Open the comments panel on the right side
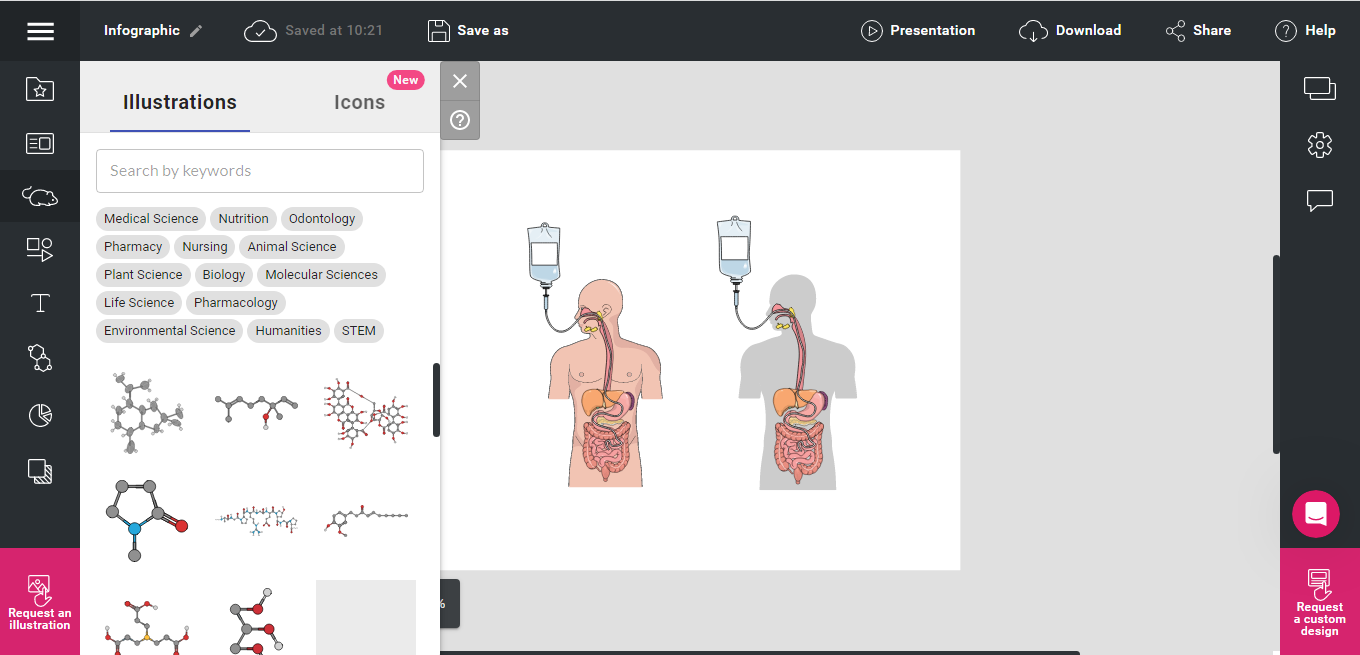This screenshot has width=1360, height=655. pyautogui.click(x=1319, y=200)
